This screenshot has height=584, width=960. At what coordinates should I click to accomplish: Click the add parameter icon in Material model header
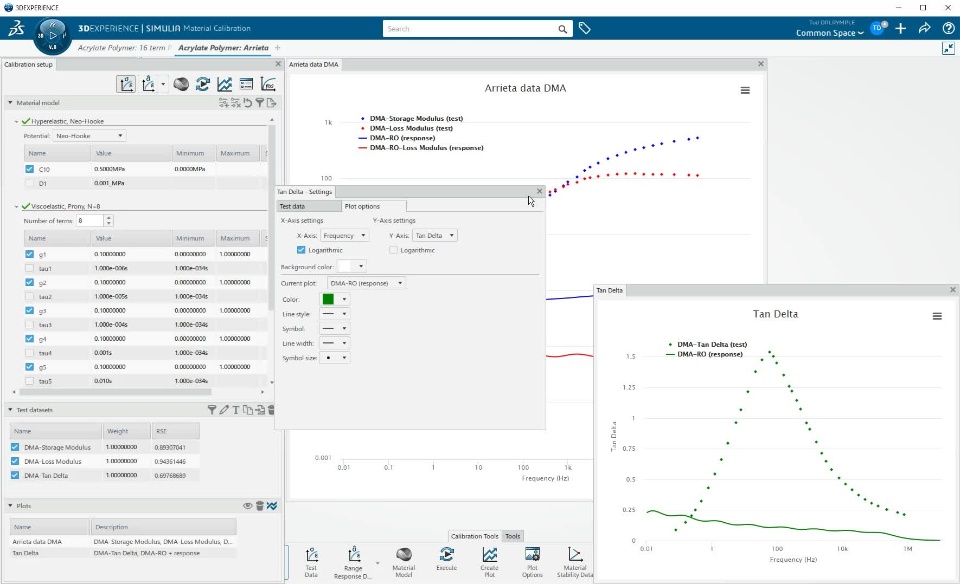pos(223,103)
